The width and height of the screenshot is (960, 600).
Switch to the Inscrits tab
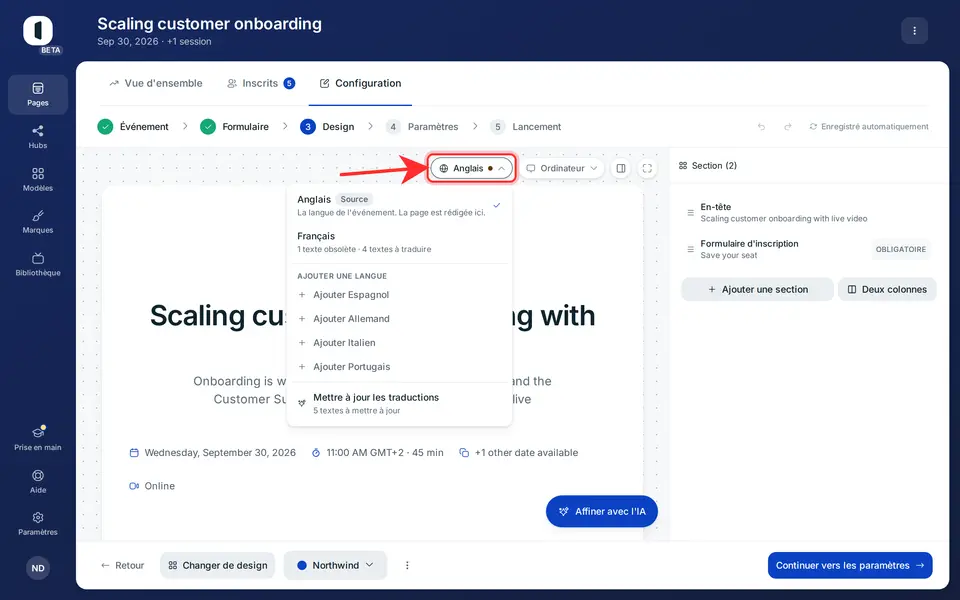coord(261,83)
